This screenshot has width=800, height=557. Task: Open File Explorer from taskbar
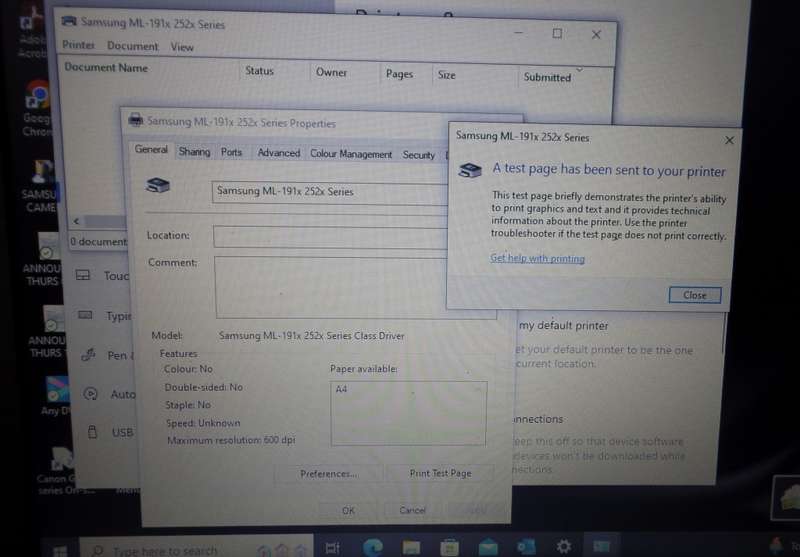411,548
